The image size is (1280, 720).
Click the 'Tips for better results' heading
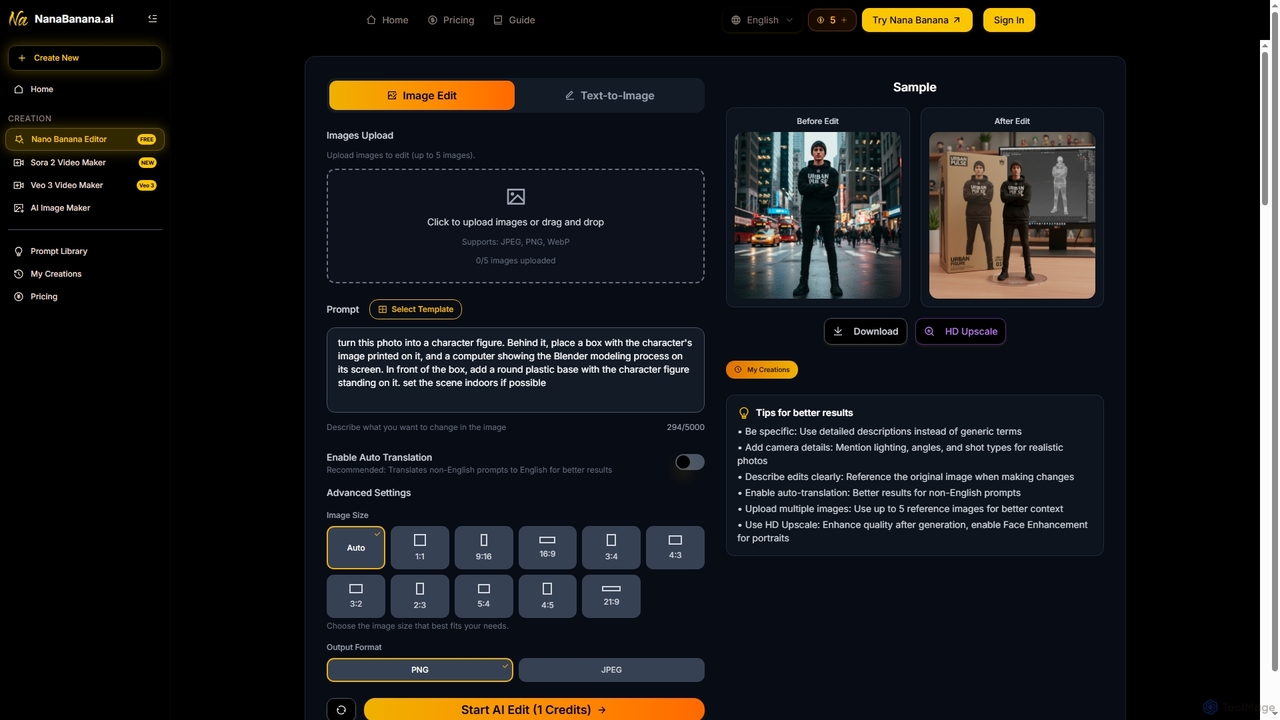(804, 413)
